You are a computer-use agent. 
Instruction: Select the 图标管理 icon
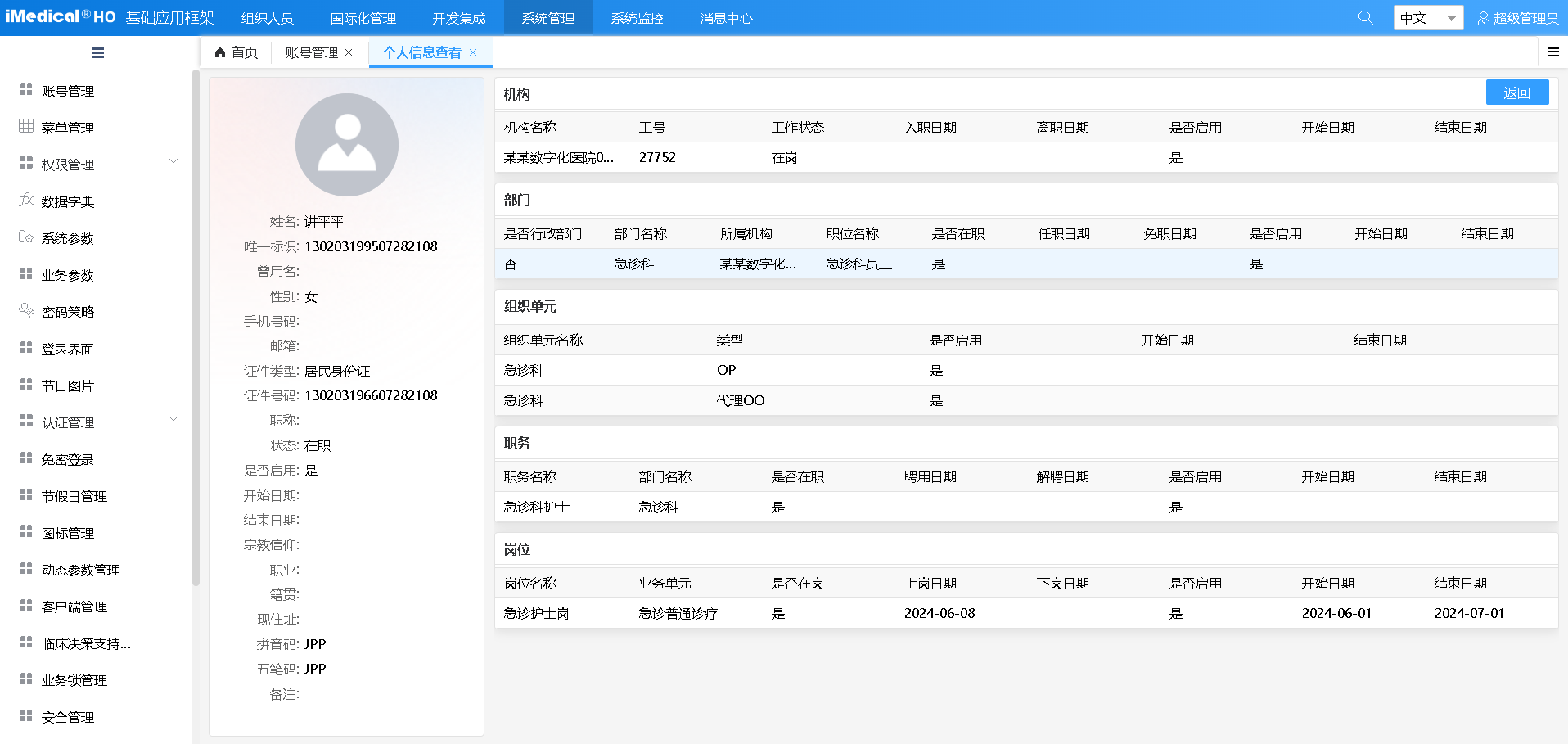click(x=25, y=532)
